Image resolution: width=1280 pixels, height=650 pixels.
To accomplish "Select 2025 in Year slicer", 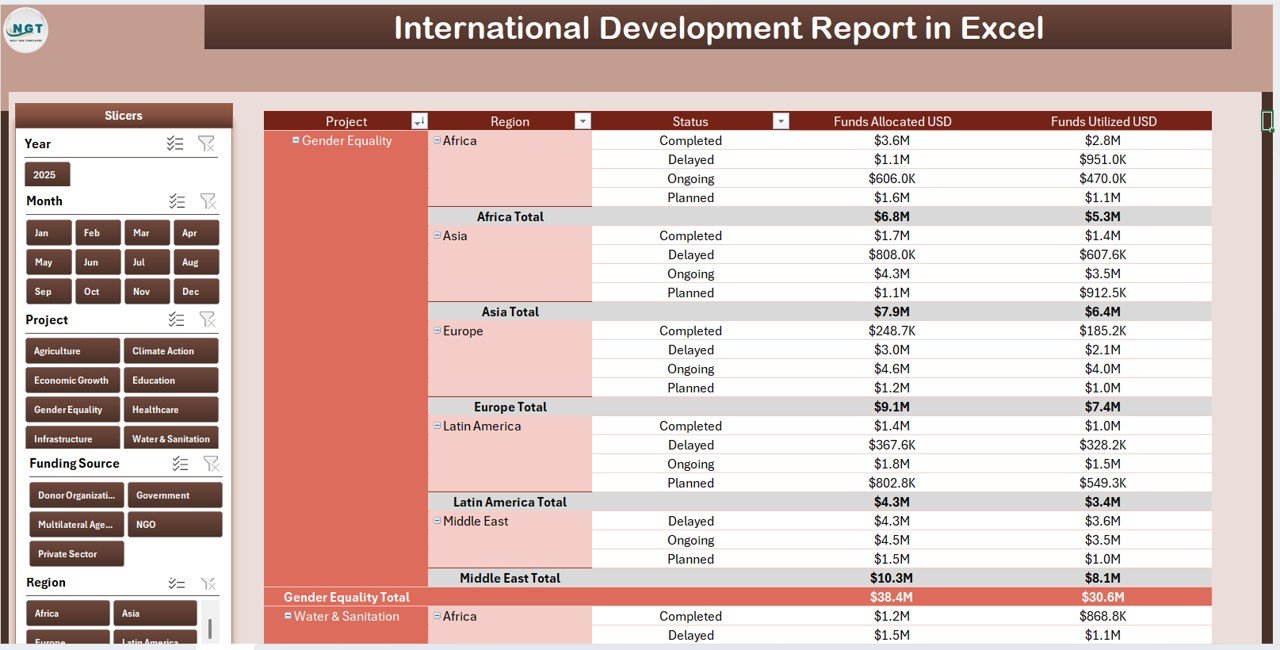I will (x=47, y=175).
